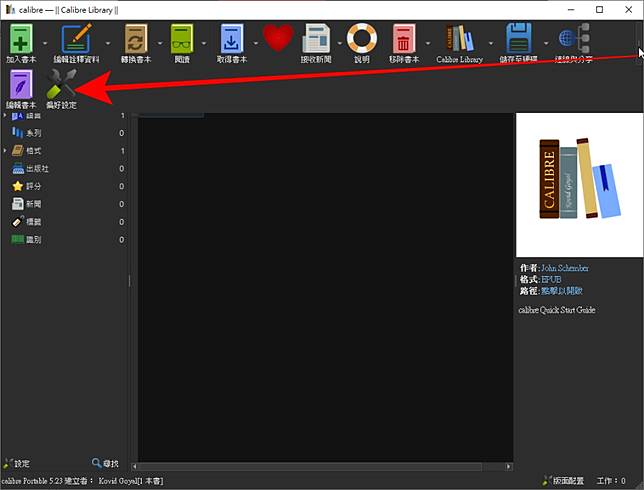Click the 儲存至磁碟 save to disk icon

[519, 39]
